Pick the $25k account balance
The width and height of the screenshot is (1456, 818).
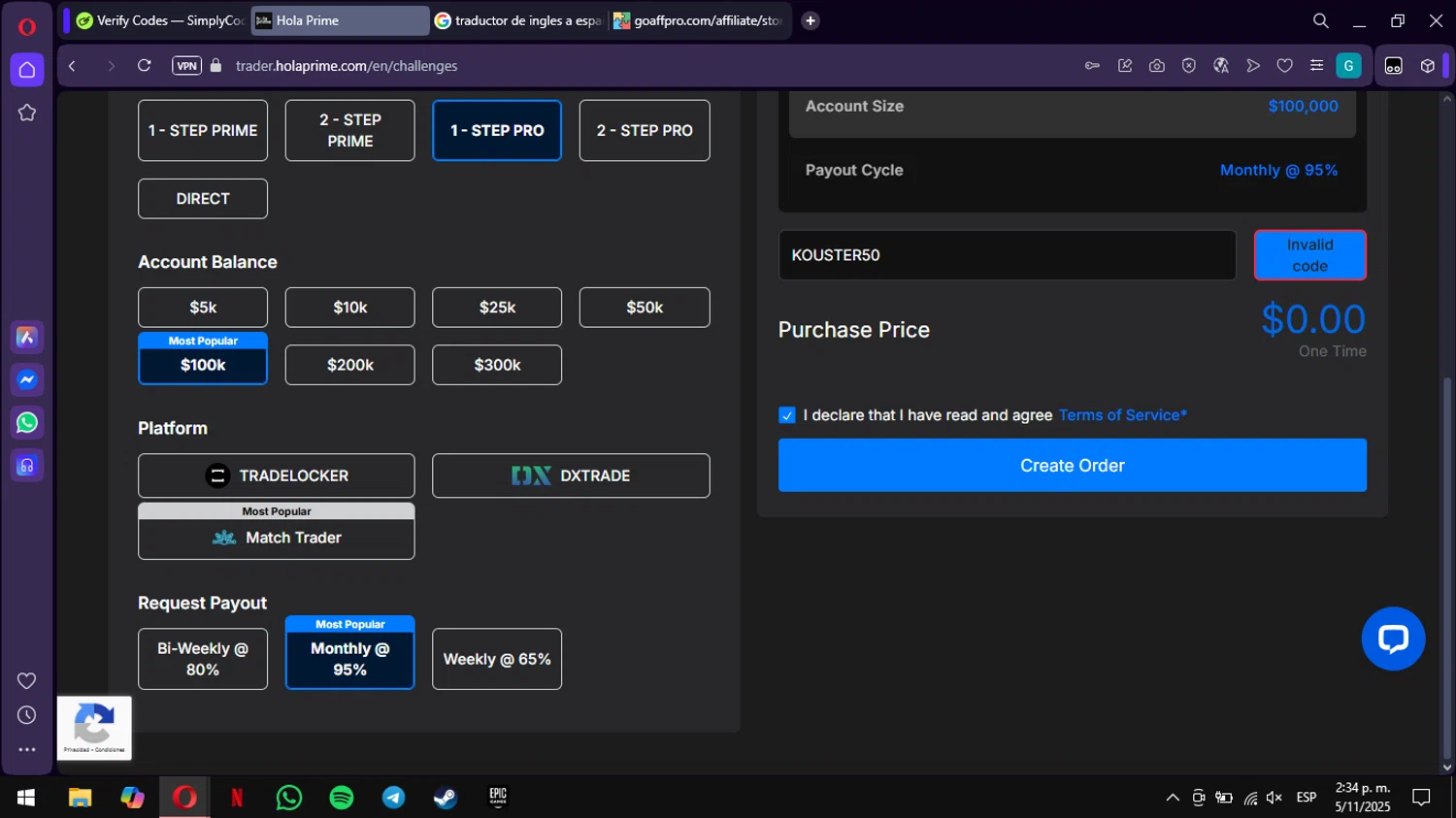click(x=497, y=308)
